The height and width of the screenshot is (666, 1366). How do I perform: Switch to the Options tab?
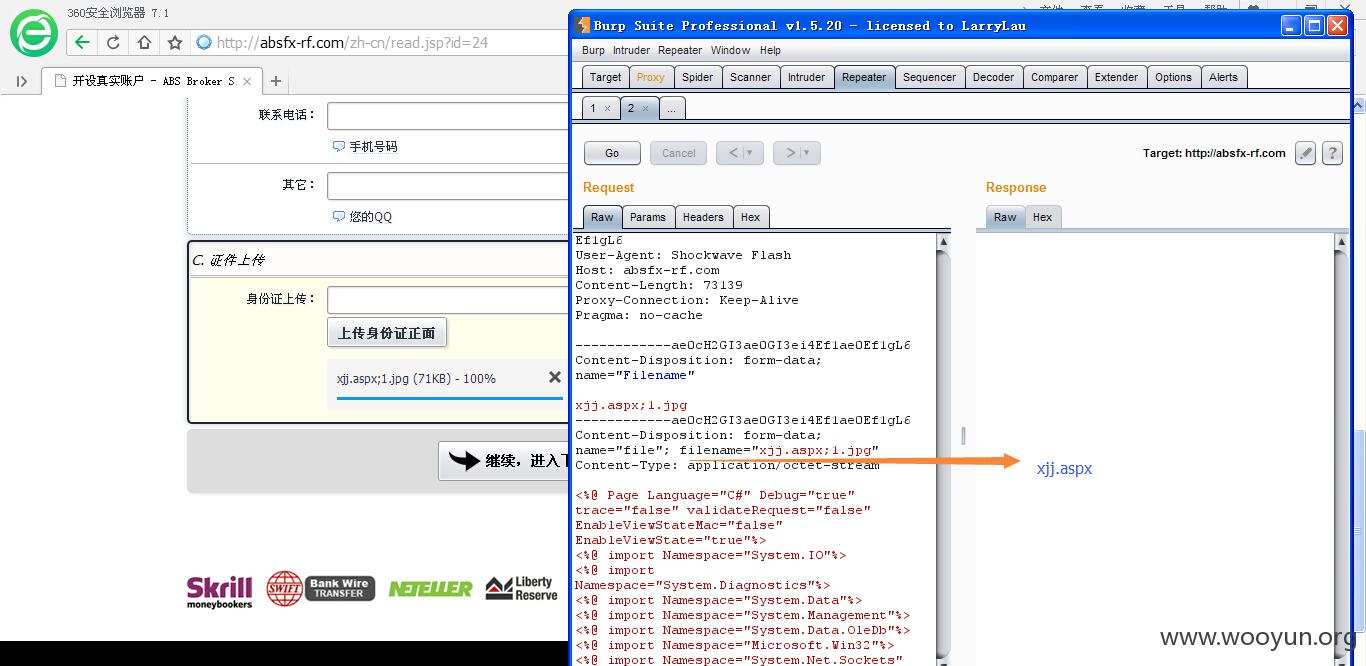click(x=1173, y=77)
